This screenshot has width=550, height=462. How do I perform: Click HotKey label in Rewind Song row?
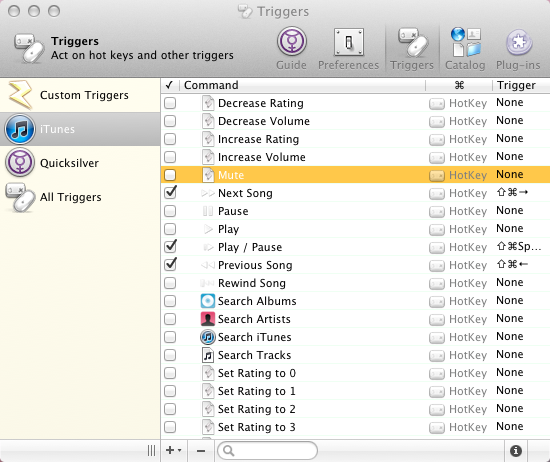click(x=468, y=283)
